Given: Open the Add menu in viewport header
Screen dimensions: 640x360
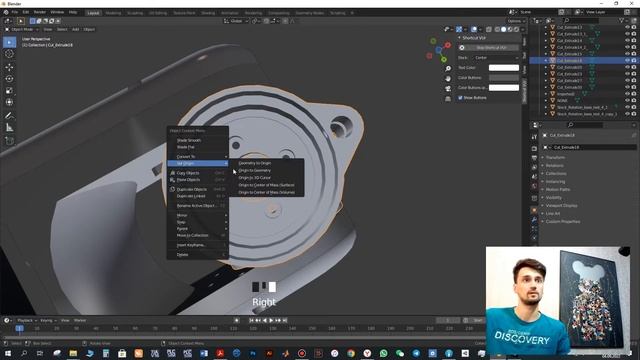Looking at the screenshot, I should [76, 29].
